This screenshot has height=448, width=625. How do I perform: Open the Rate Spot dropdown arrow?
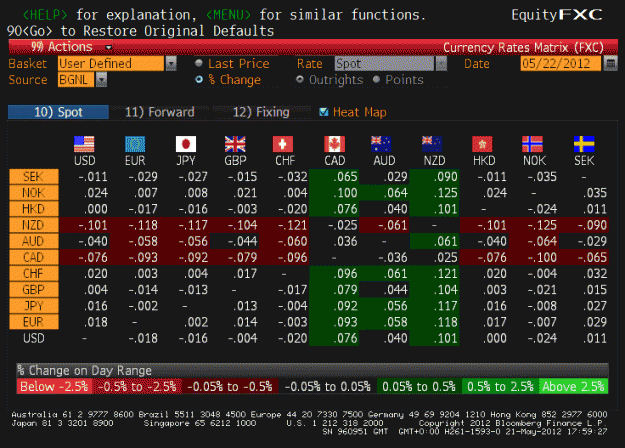(x=441, y=63)
